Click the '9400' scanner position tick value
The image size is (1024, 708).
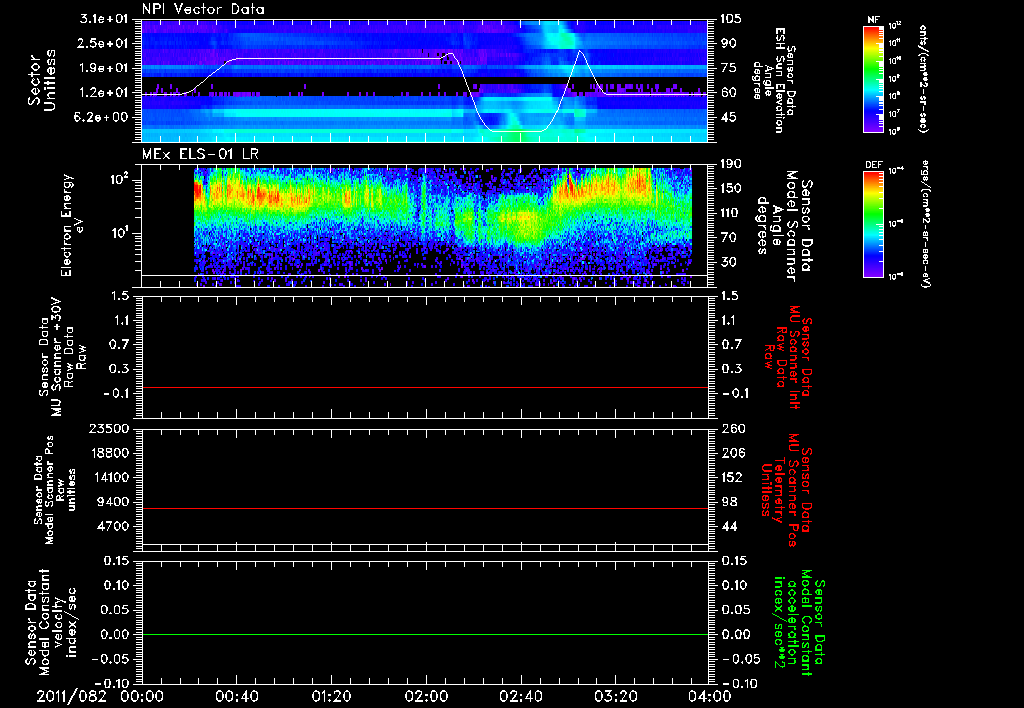[x=114, y=502]
